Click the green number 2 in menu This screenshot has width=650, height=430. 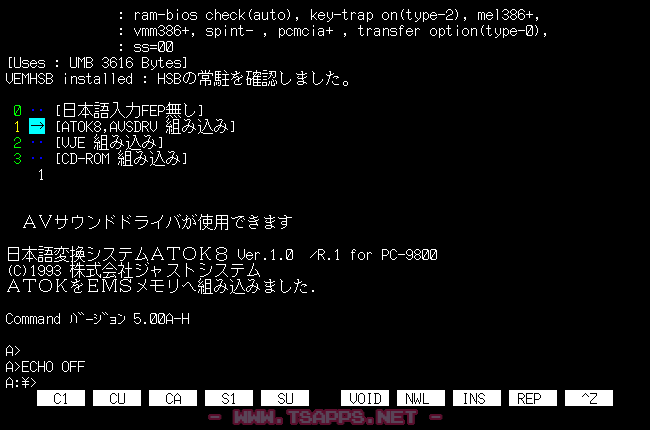(x=17, y=143)
